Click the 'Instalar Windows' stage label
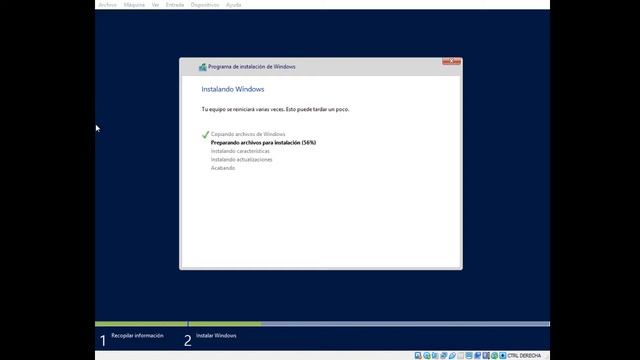Image resolution: width=640 pixels, height=360 pixels. tap(216, 336)
